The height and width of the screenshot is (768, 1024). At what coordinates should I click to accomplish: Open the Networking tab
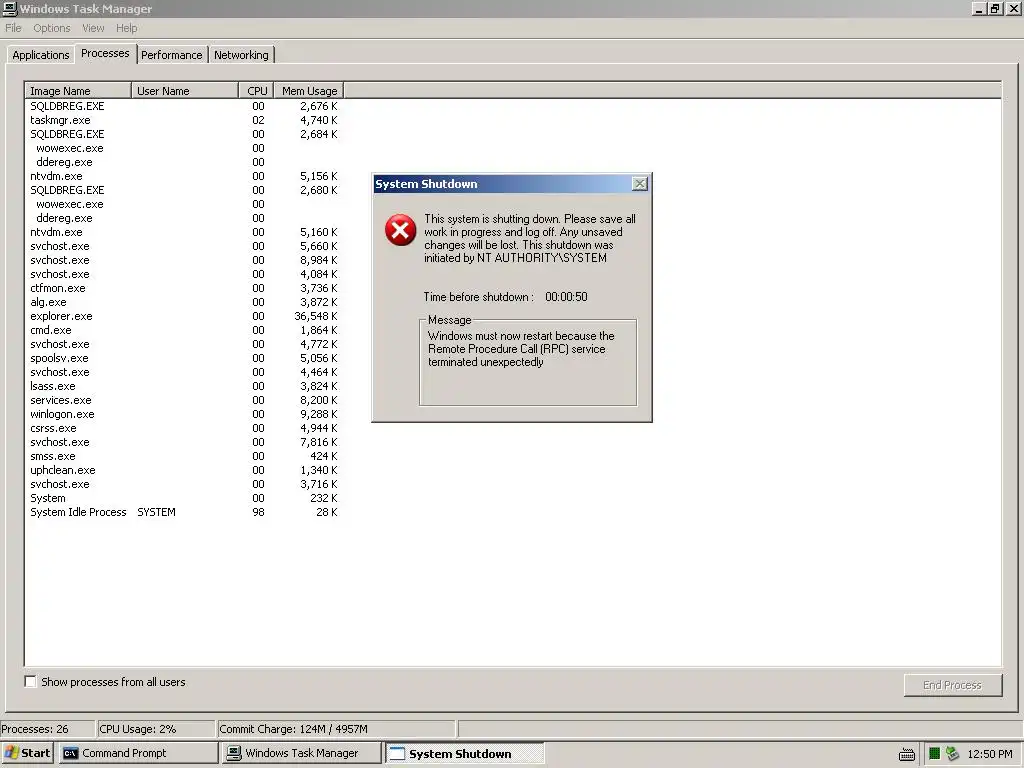(x=241, y=55)
